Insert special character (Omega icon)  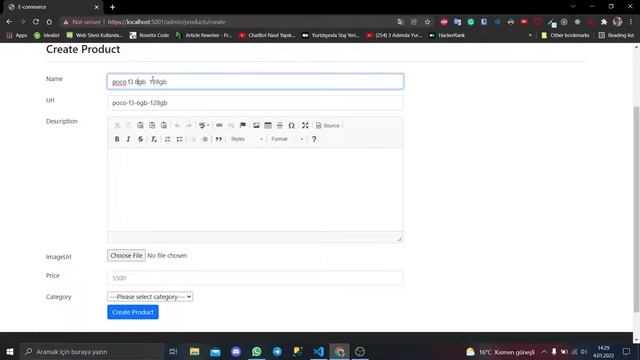pyautogui.click(x=291, y=125)
